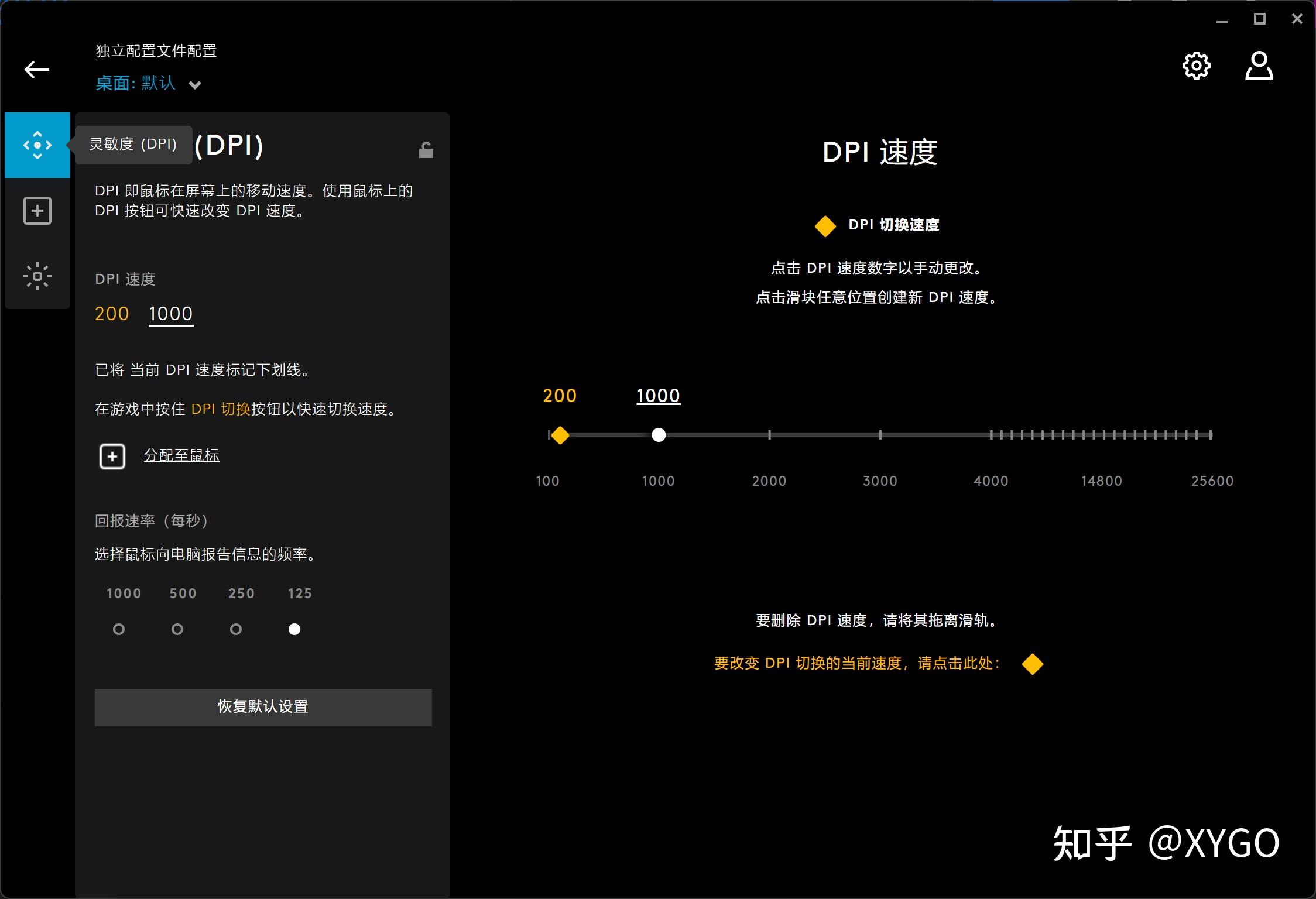The image size is (1316, 899).
Task: Open the lighting settings sidebar icon
Action: pyautogui.click(x=37, y=276)
